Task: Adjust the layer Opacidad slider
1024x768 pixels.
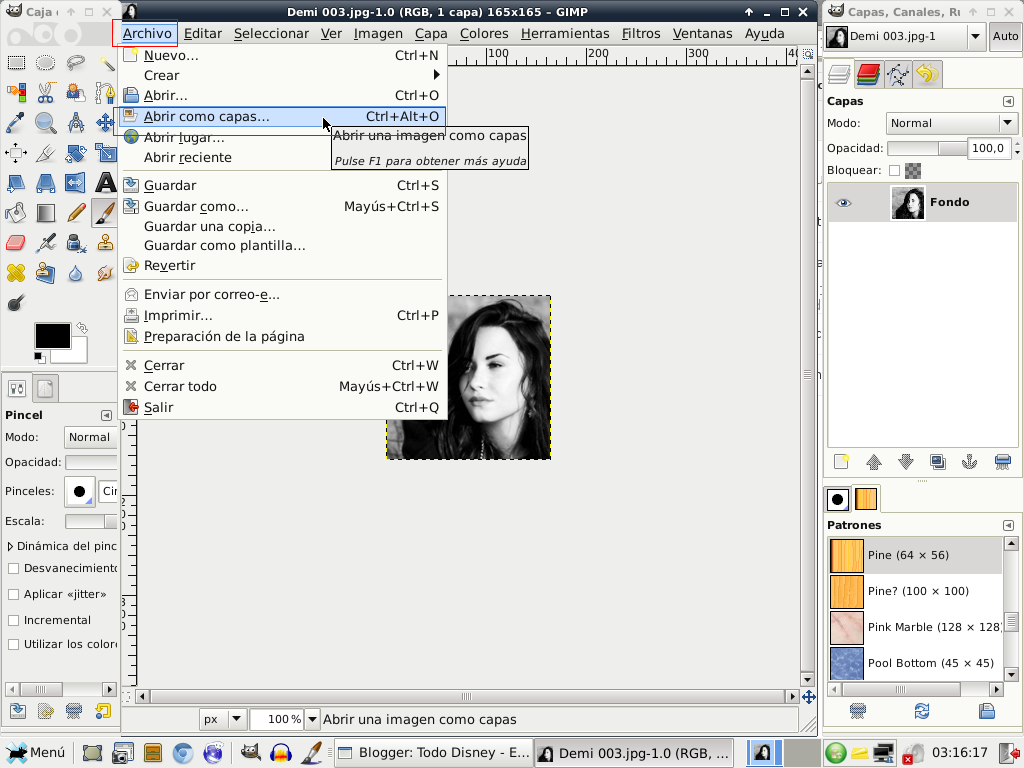Action: point(927,148)
